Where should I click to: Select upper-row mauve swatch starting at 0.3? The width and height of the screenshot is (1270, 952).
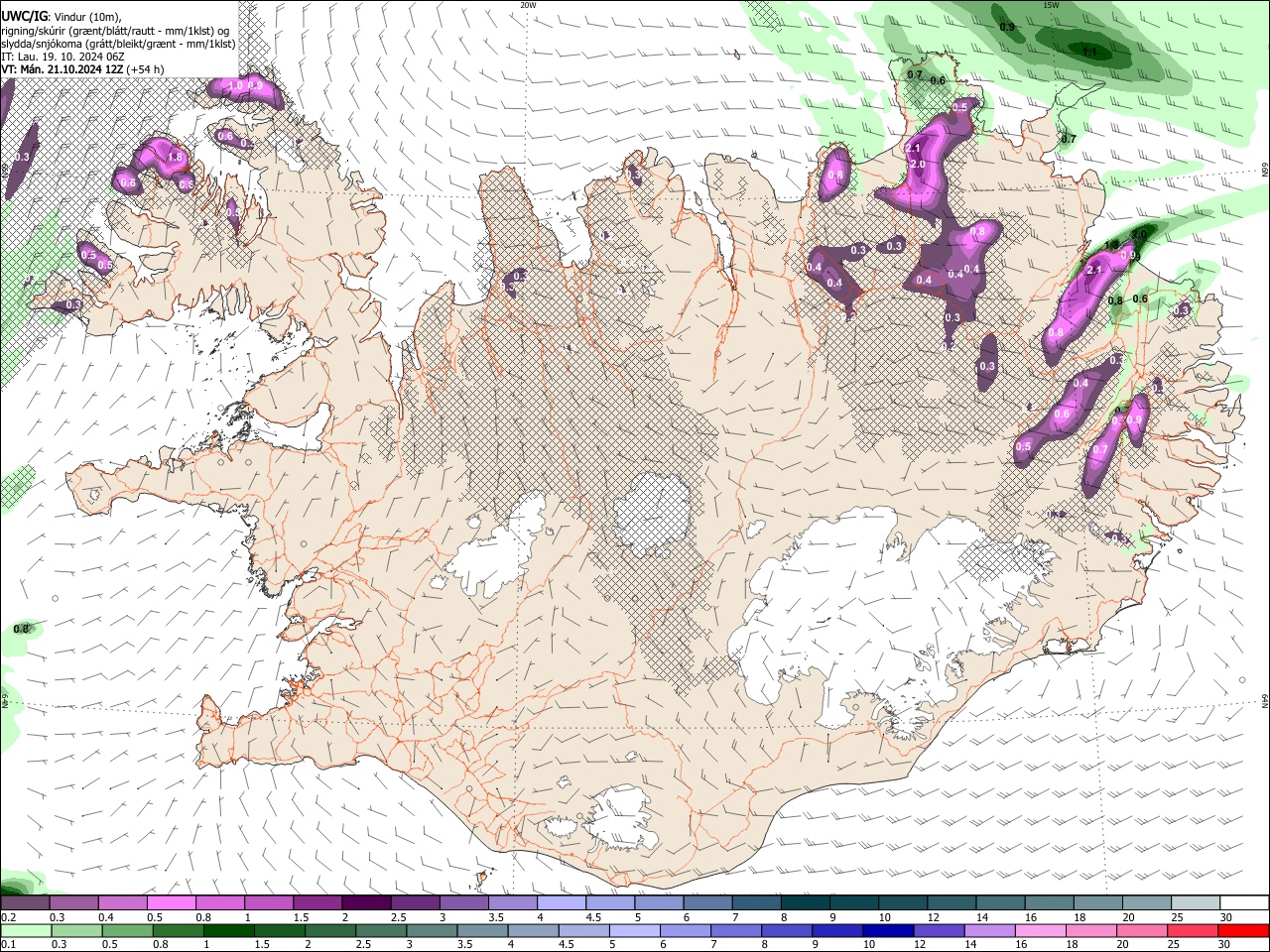tap(74, 903)
